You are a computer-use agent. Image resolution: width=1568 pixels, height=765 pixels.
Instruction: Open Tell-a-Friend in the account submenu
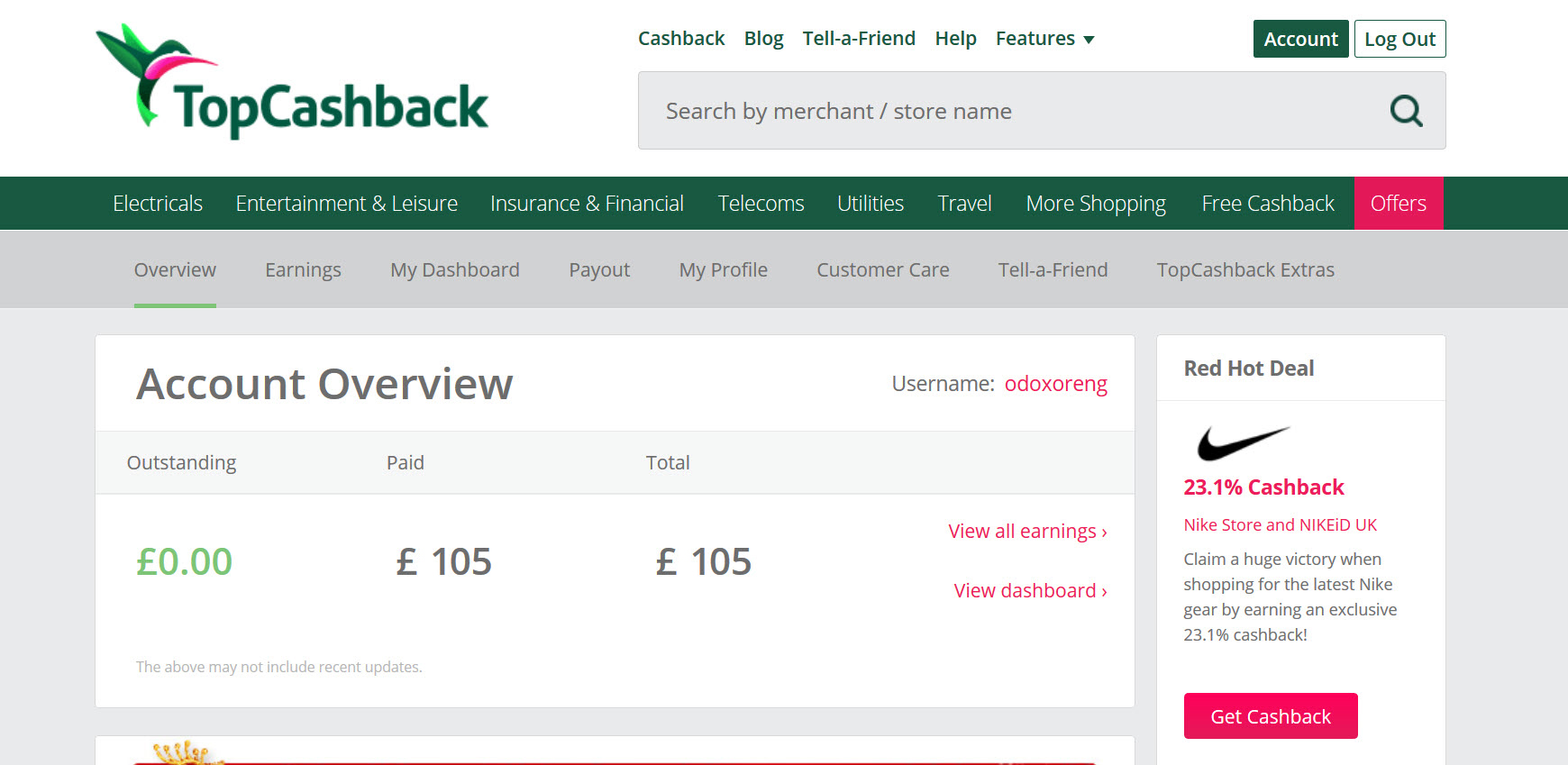coord(1053,270)
